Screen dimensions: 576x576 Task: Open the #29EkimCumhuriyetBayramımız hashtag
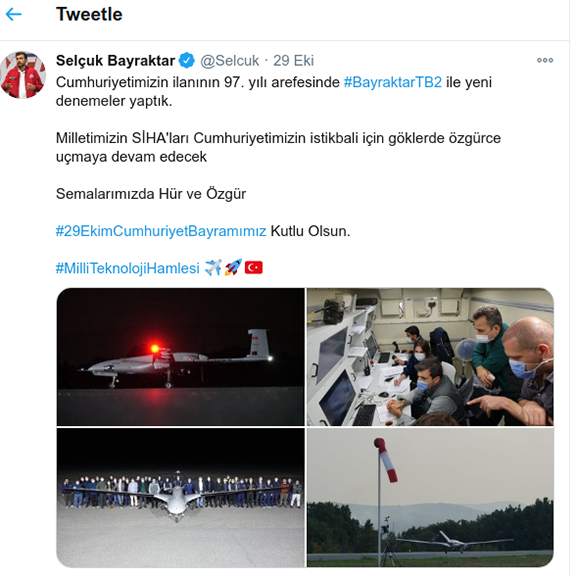tap(161, 231)
